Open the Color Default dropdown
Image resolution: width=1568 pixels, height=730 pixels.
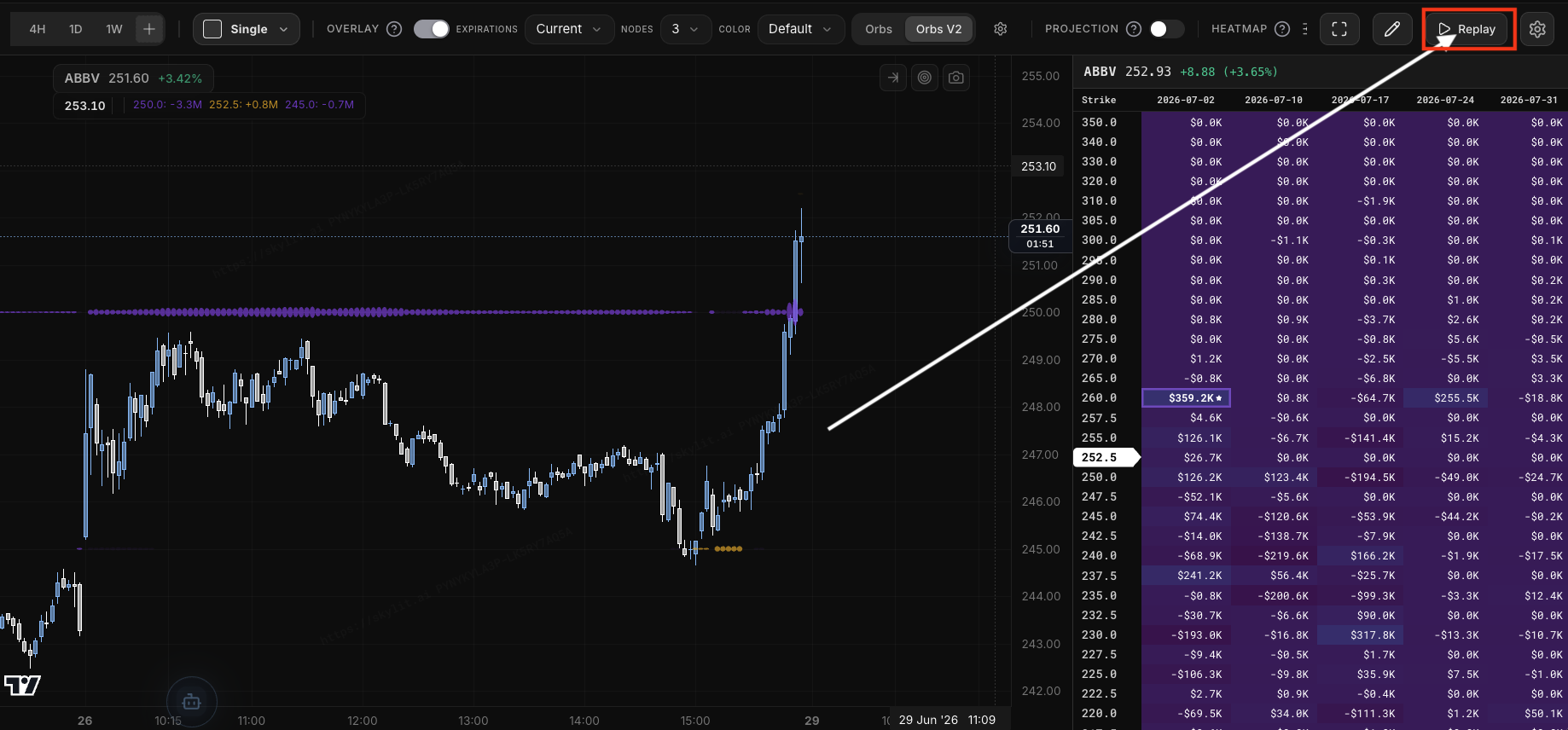click(800, 29)
